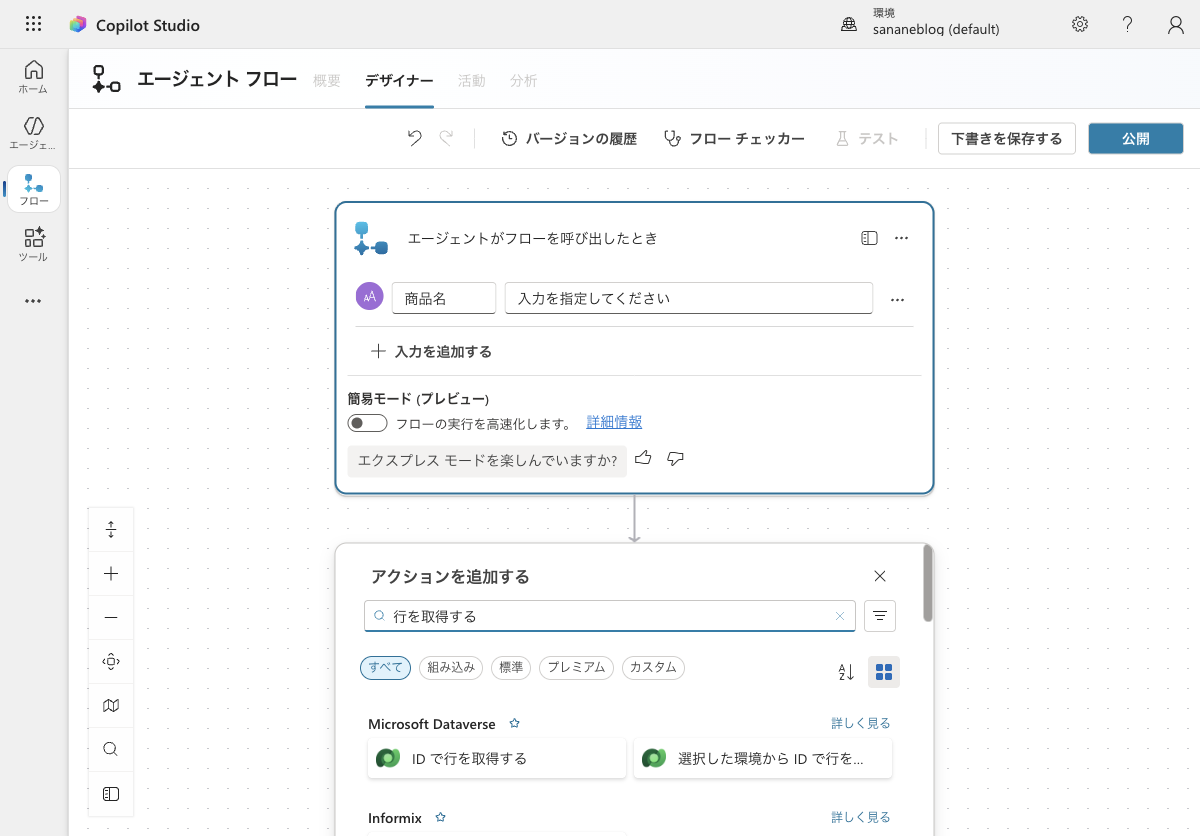Screen dimensions: 1200x836
Task: Open フロー in the sidebar
Action: (x=34, y=189)
